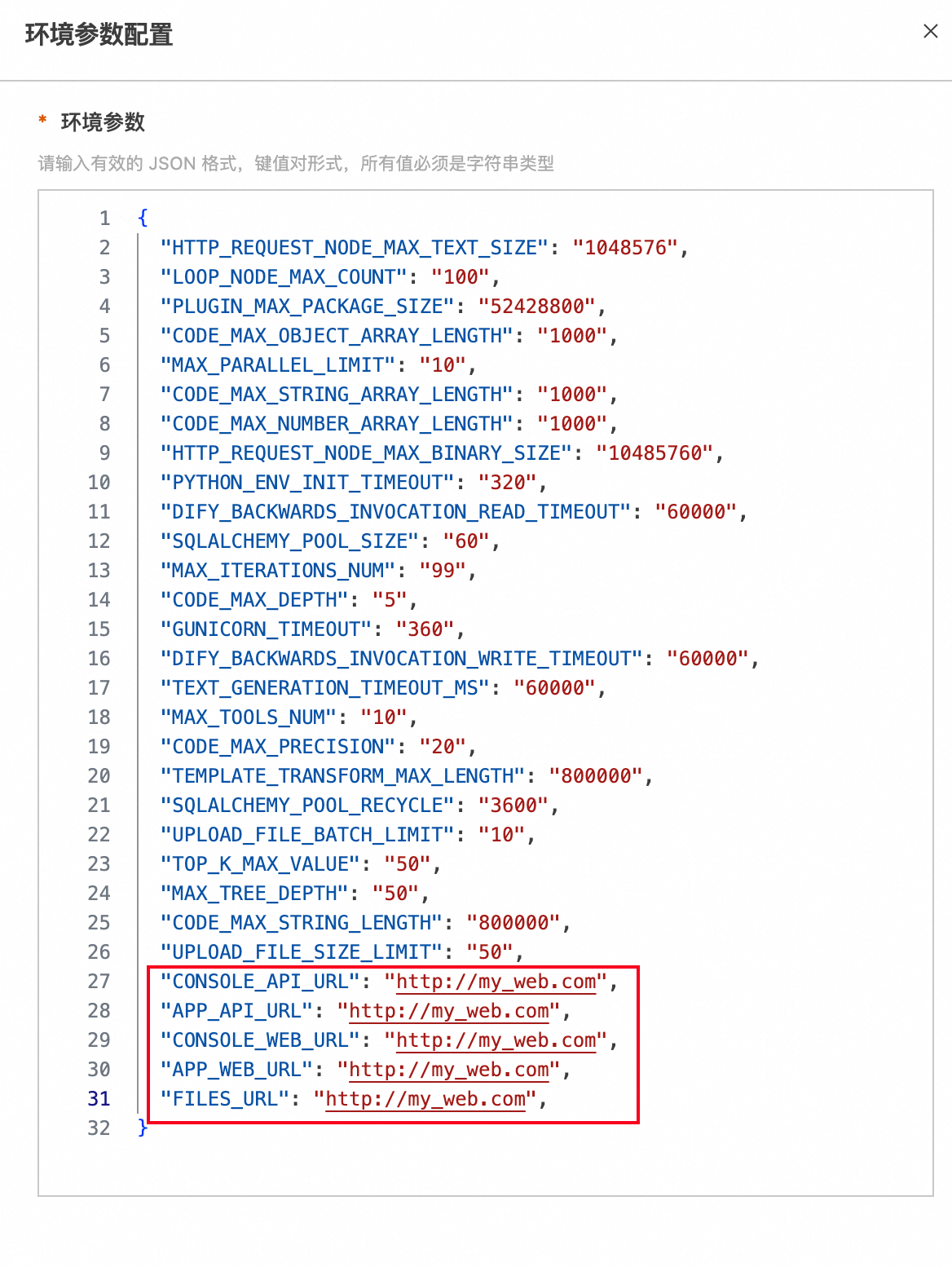Viewport: 952px width, 1267px height.
Task: Place cursor at the opening curly brace
Action: pyautogui.click(x=143, y=218)
